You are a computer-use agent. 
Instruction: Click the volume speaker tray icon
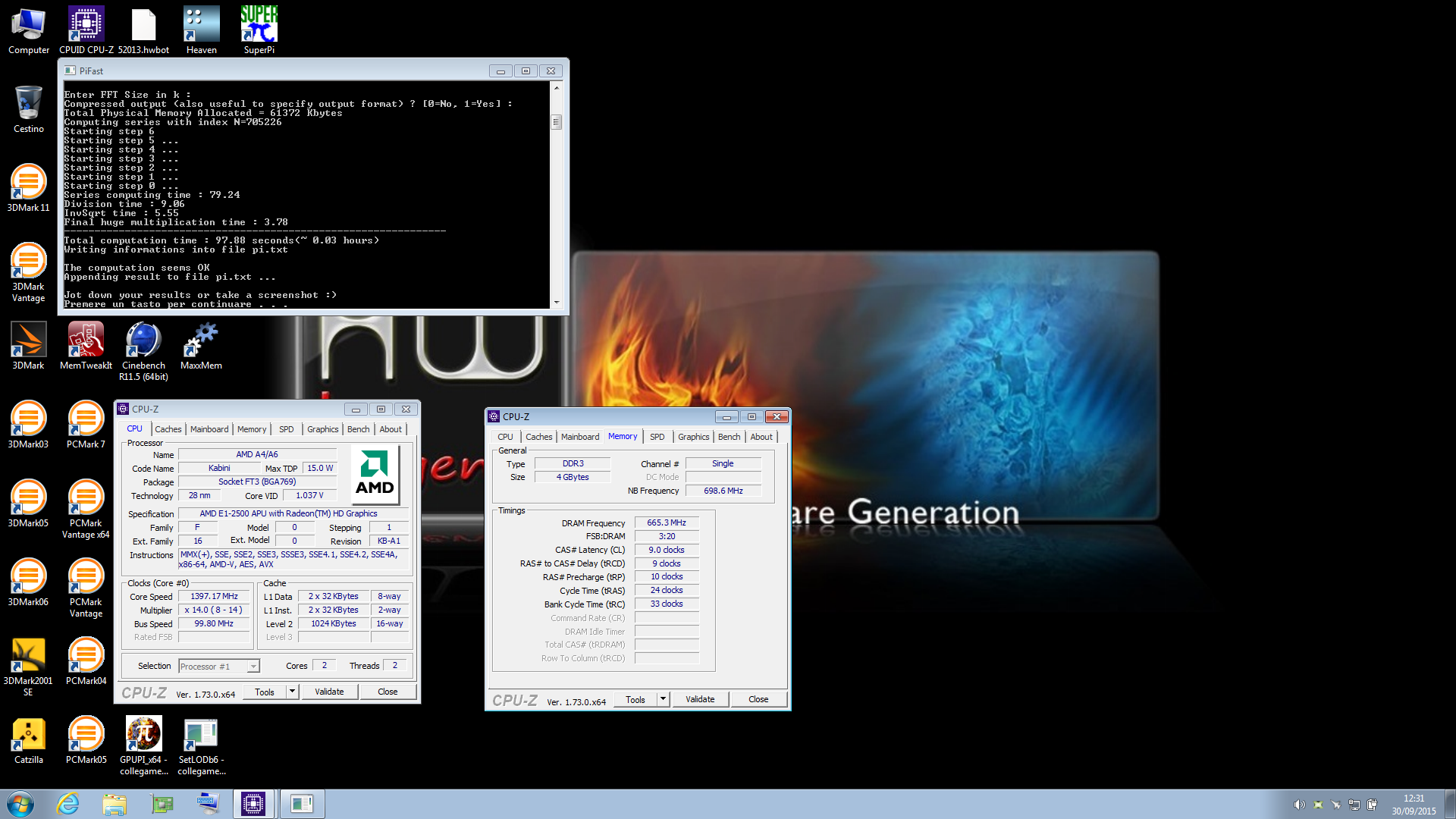(1298, 805)
